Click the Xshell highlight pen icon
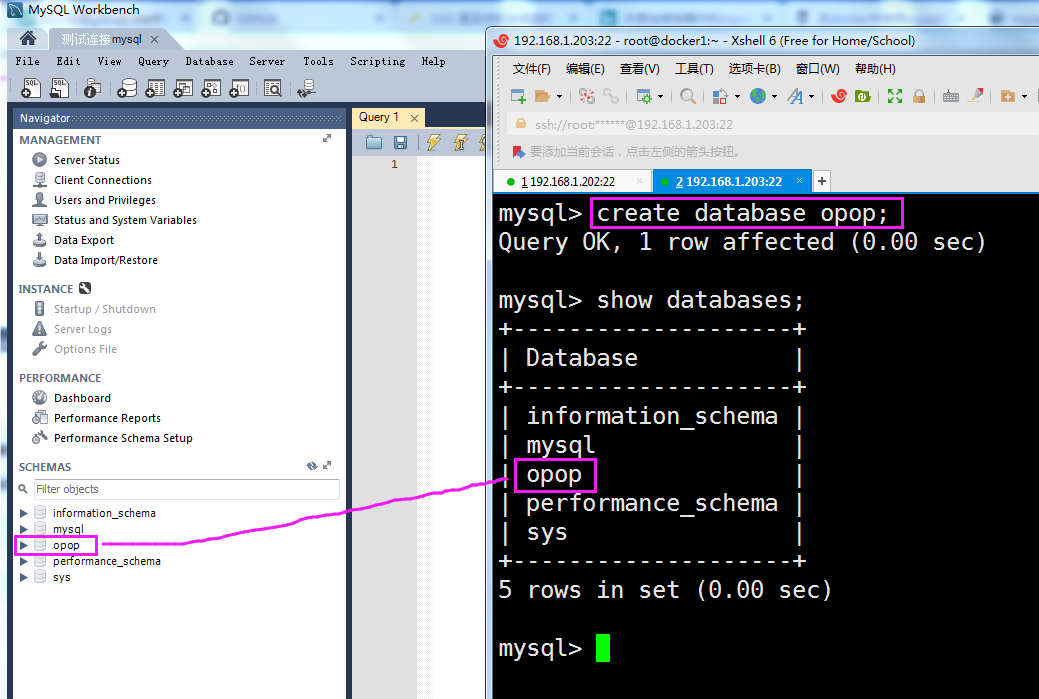Viewport: 1039px width, 699px height. (x=975, y=96)
